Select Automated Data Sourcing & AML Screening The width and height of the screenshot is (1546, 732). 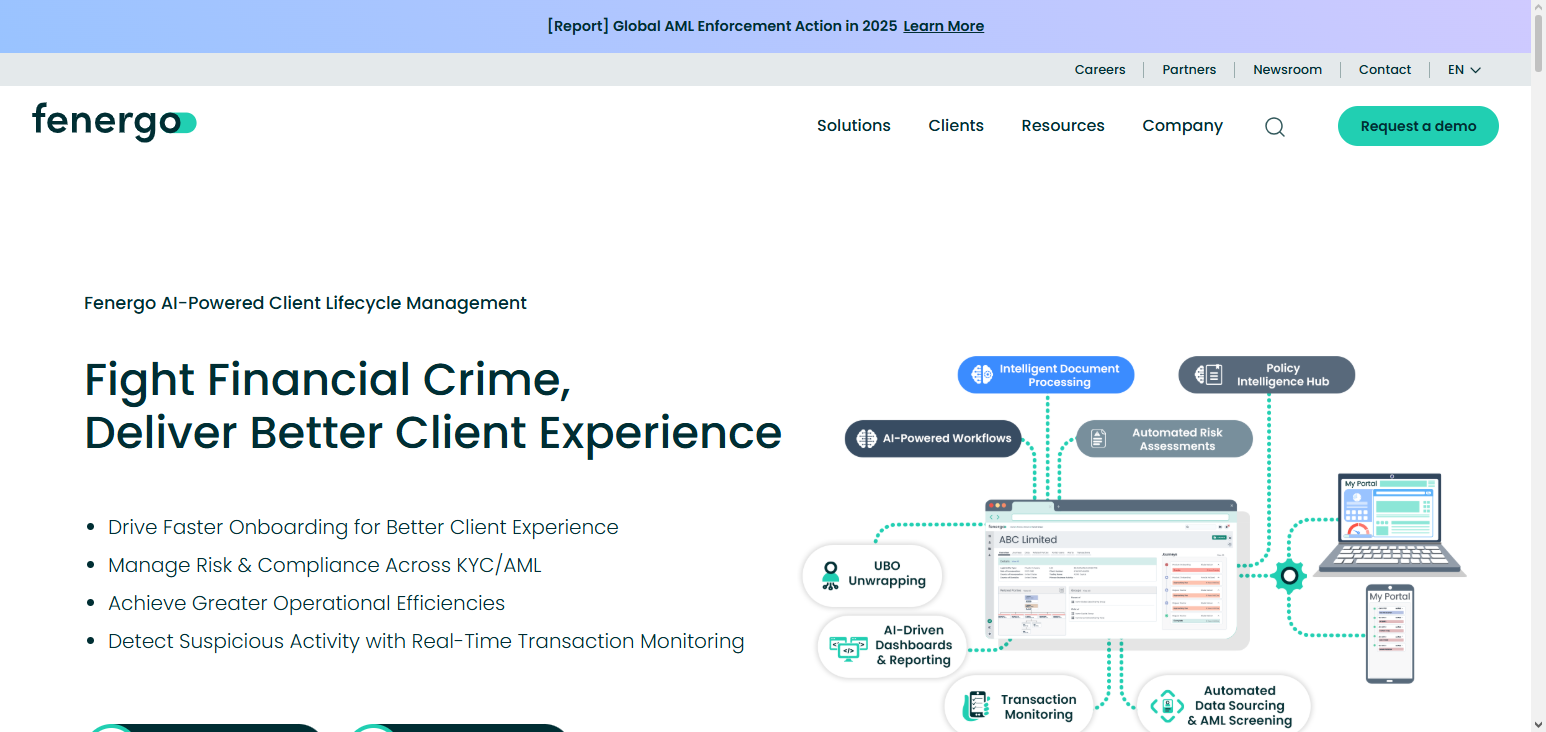pyautogui.click(x=1223, y=705)
